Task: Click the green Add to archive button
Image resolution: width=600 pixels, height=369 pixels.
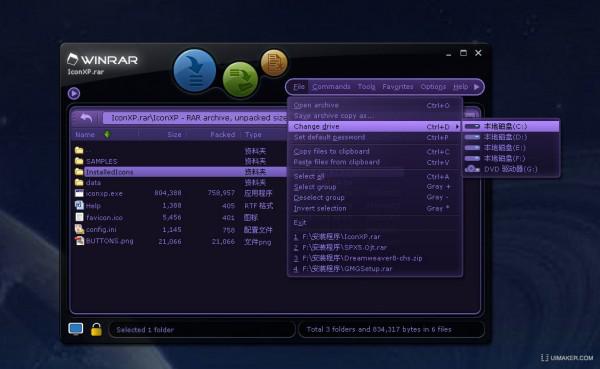Action: pos(240,79)
